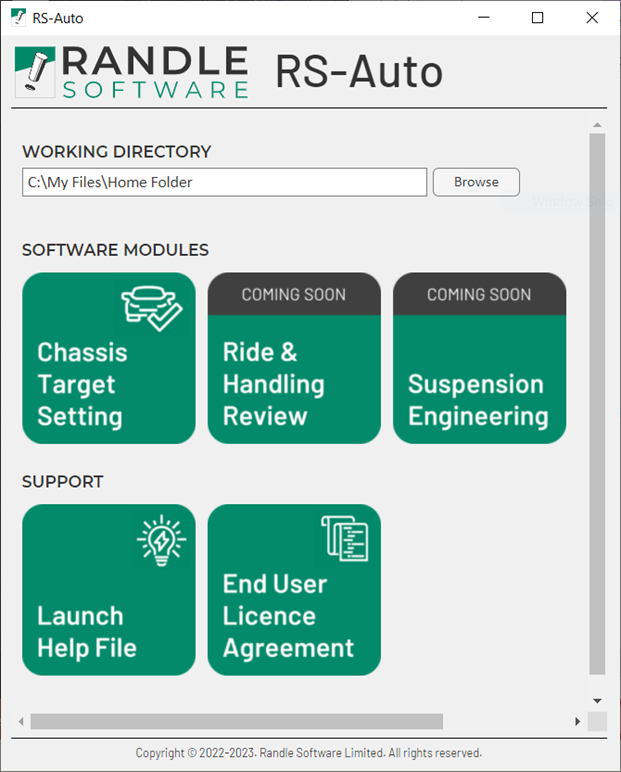Viewport: 621px width, 772px height.
Task: Click the Randle Software pencil logo
Action: 36,73
